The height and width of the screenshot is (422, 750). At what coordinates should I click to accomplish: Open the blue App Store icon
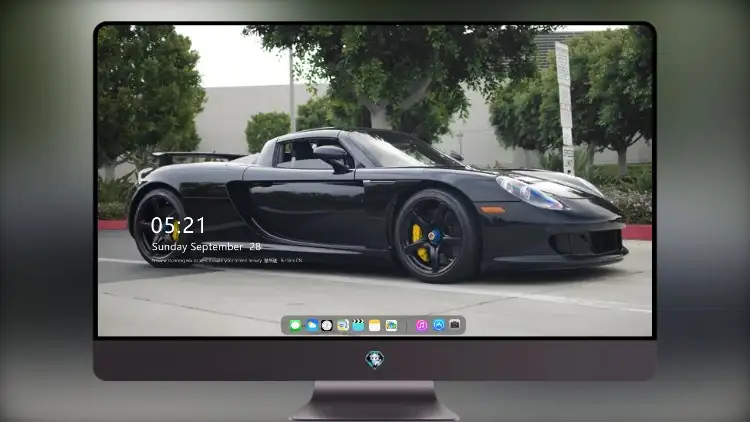click(x=439, y=325)
